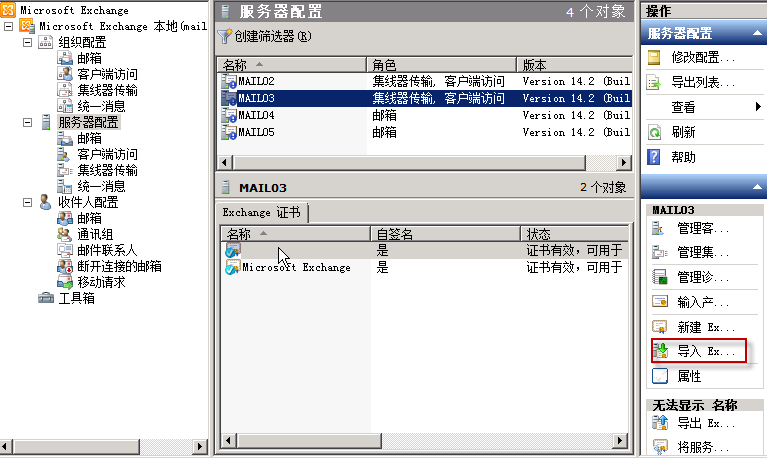Click the 通讯组 icon in tree
This screenshot has width=767, height=458.
tap(65, 234)
